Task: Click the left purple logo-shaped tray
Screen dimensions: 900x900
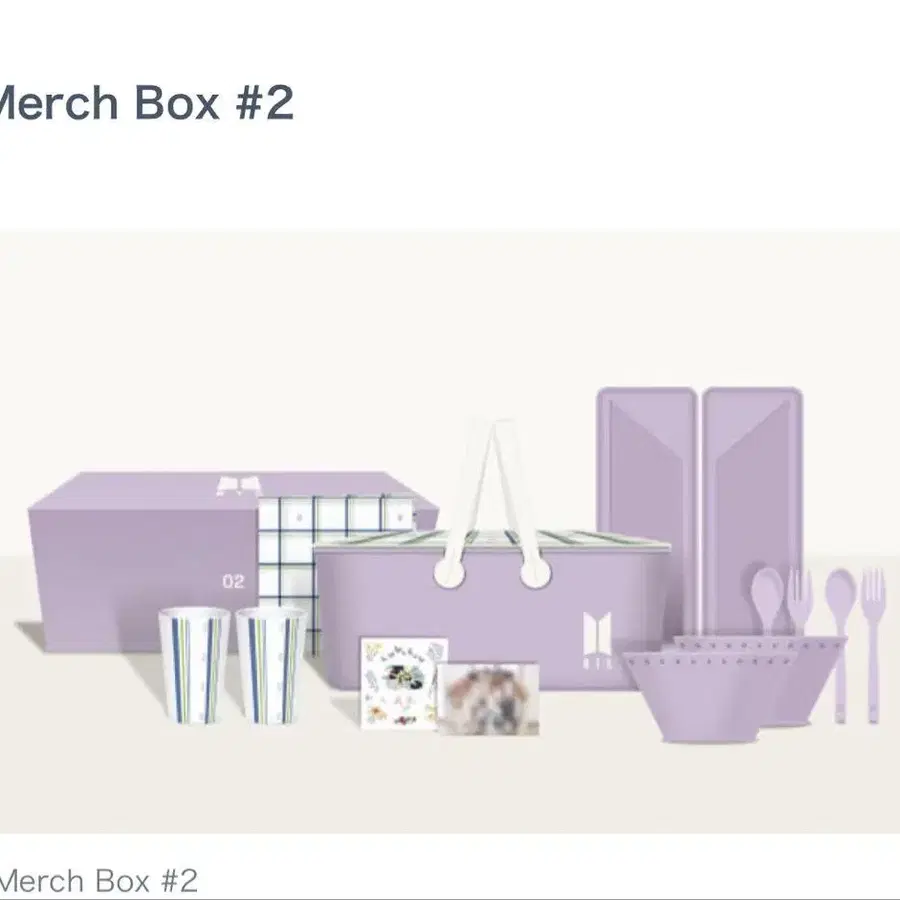Action: pyautogui.click(x=647, y=505)
